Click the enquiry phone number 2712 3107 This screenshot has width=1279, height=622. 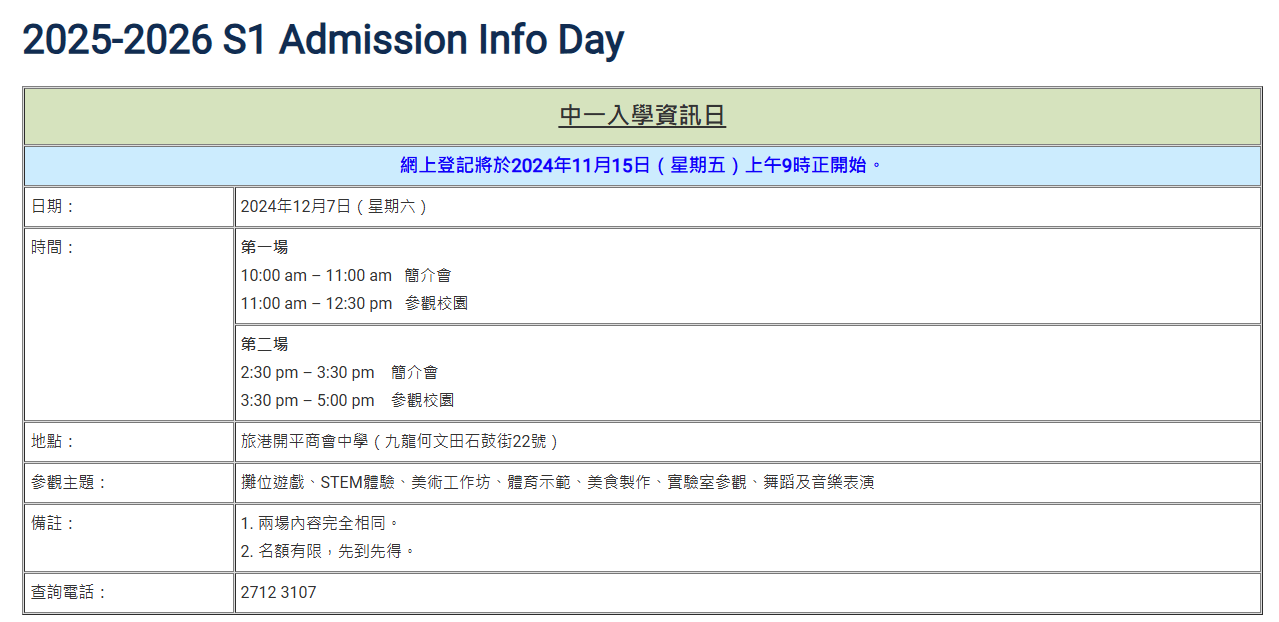pos(278,592)
